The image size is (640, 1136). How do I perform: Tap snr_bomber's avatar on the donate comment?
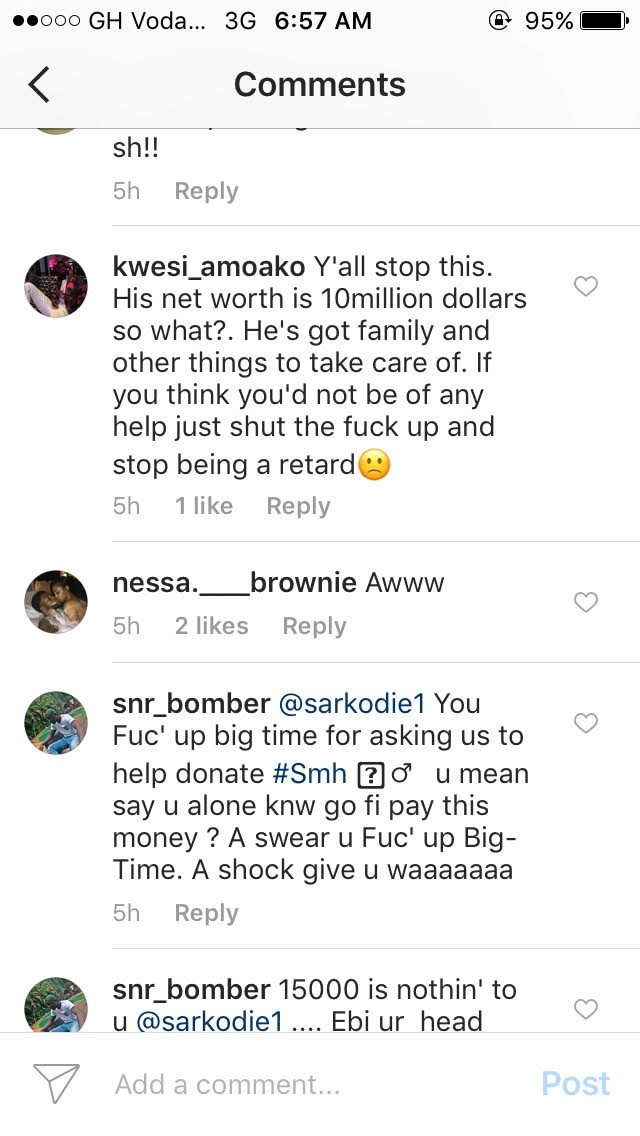56,723
